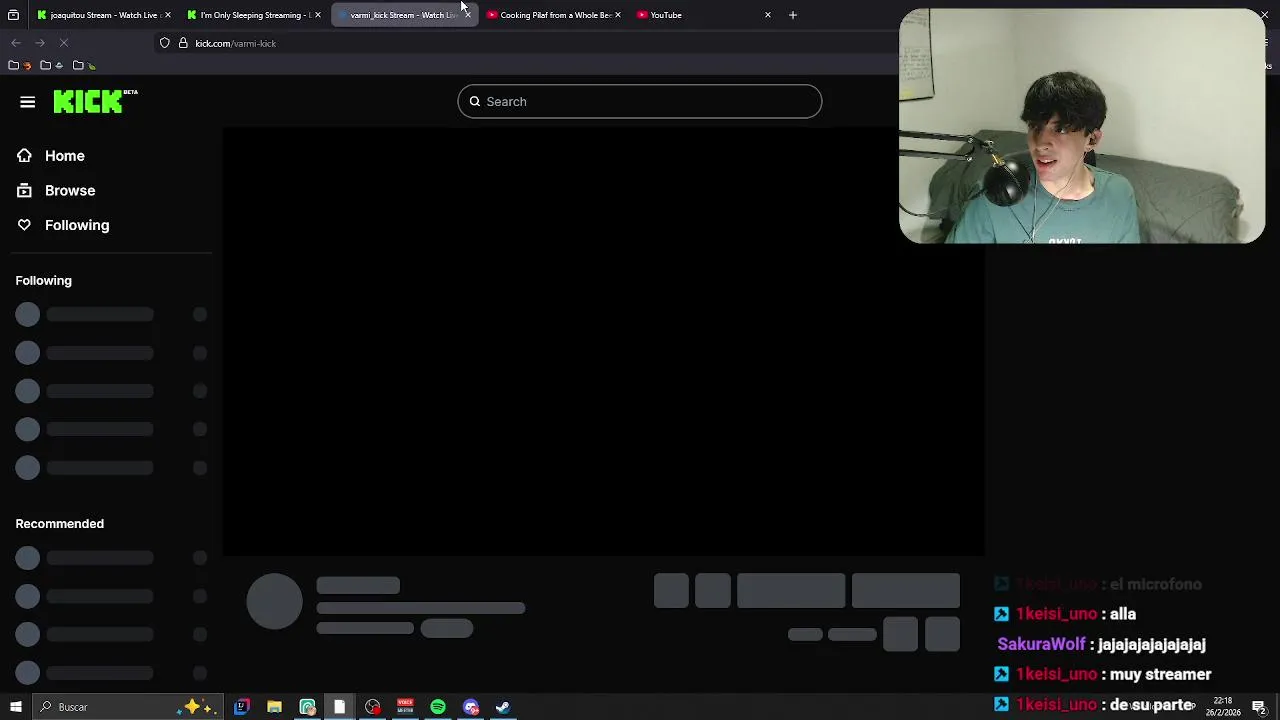The height and width of the screenshot is (720, 1280).
Task: Go forward with the browser forward arrow
Action: click(x=40, y=43)
